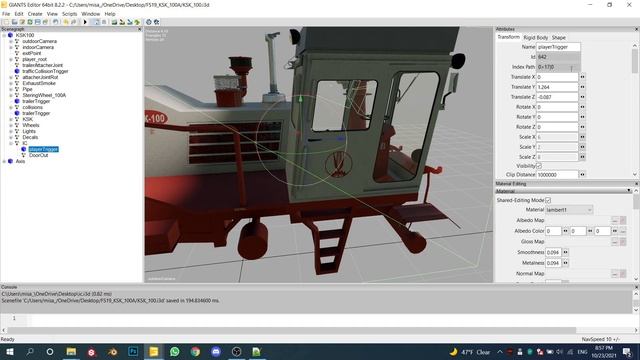The image size is (640, 360).
Task: Click the slider arrows icon next to Smoothness
Action: pyautogui.click(x=566, y=252)
